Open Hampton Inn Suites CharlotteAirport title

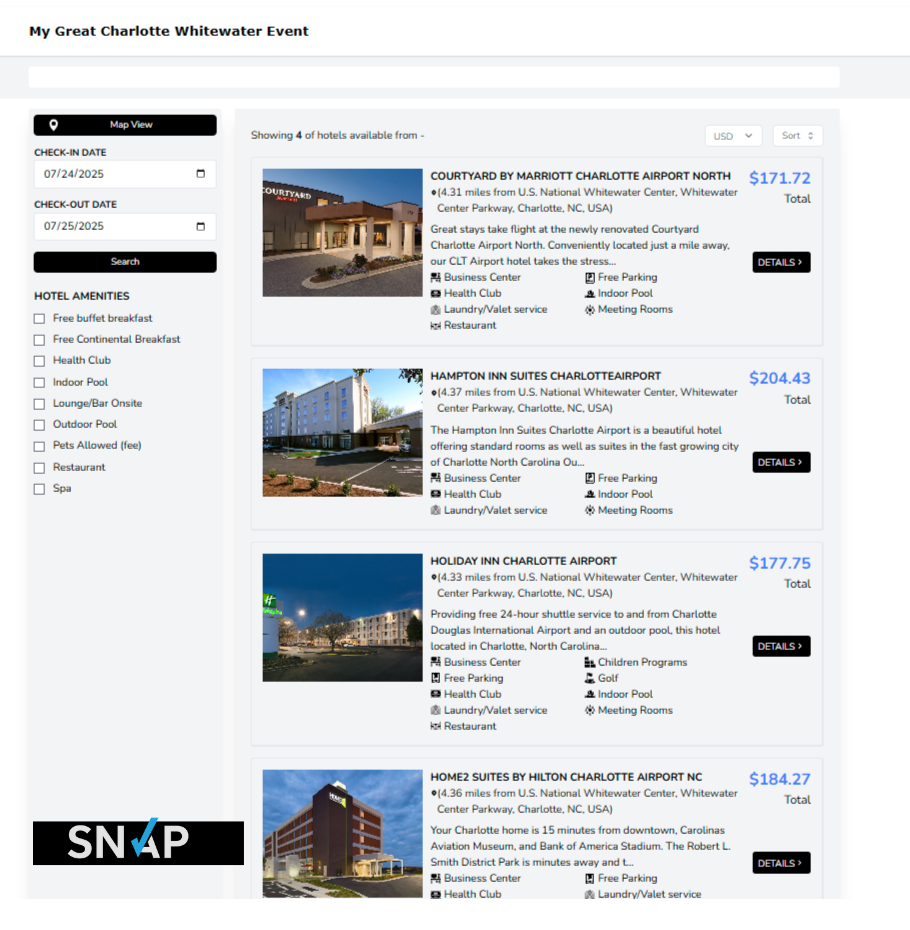545,376
